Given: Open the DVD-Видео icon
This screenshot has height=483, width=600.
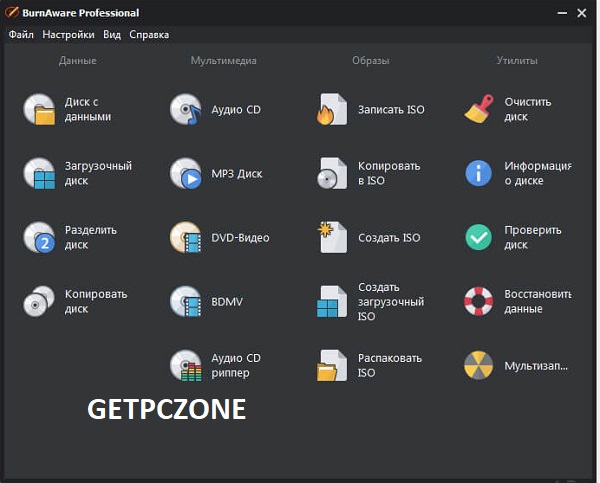Looking at the screenshot, I should tap(186, 237).
